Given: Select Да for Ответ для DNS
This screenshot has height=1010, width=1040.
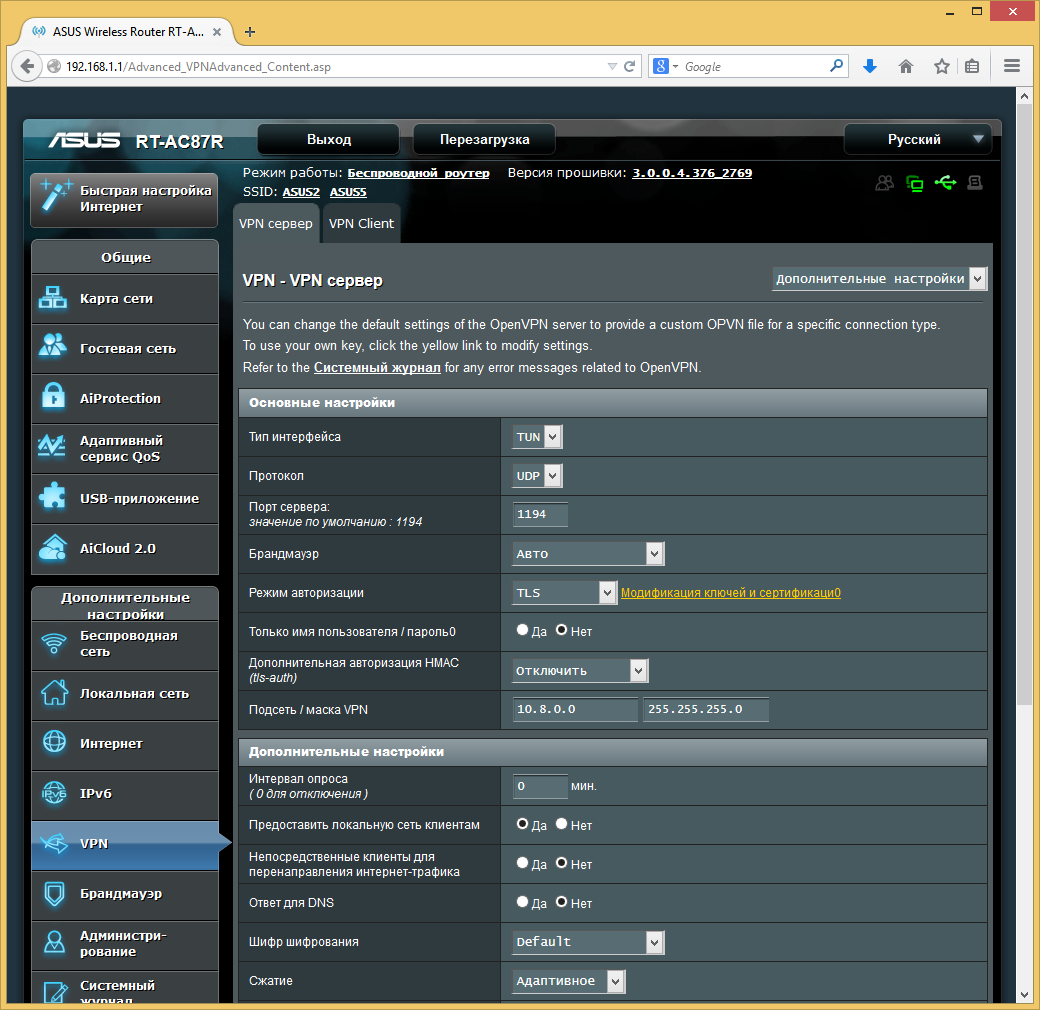Looking at the screenshot, I should (523, 902).
